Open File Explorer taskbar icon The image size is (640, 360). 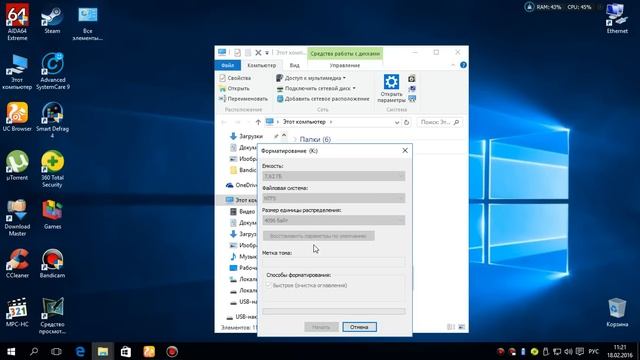click(103, 351)
